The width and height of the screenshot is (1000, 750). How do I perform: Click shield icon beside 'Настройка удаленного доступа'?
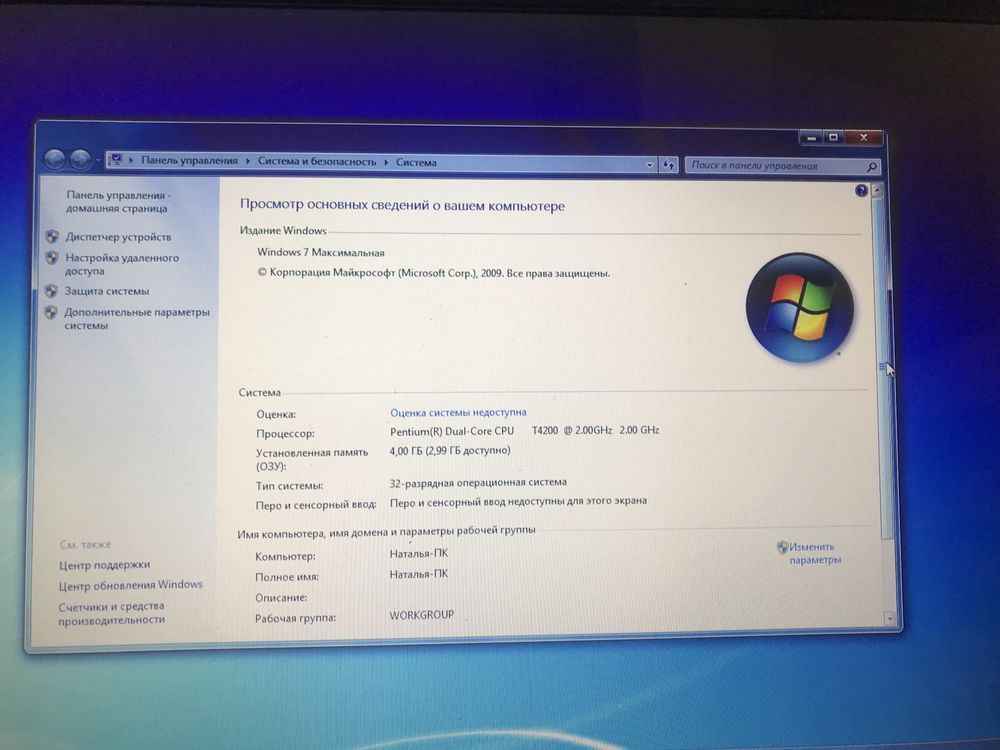tap(52, 258)
